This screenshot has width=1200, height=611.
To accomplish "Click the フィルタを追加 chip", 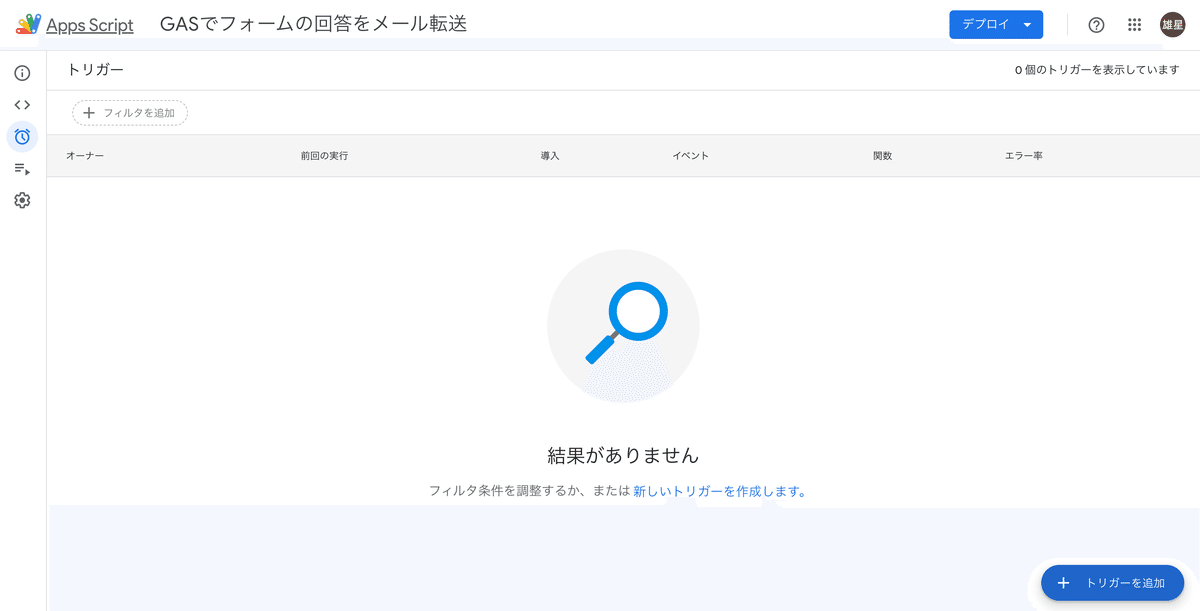I will point(130,113).
